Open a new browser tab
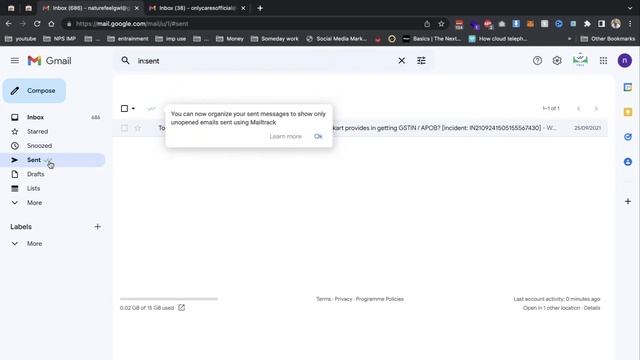Image resolution: width=640 pixels, height=360 pixels. (260, 8)
